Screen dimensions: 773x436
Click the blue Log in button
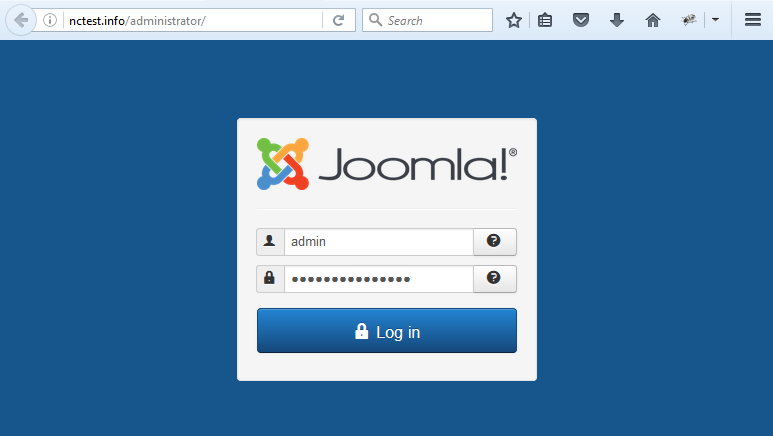click(x=386, y=330)
